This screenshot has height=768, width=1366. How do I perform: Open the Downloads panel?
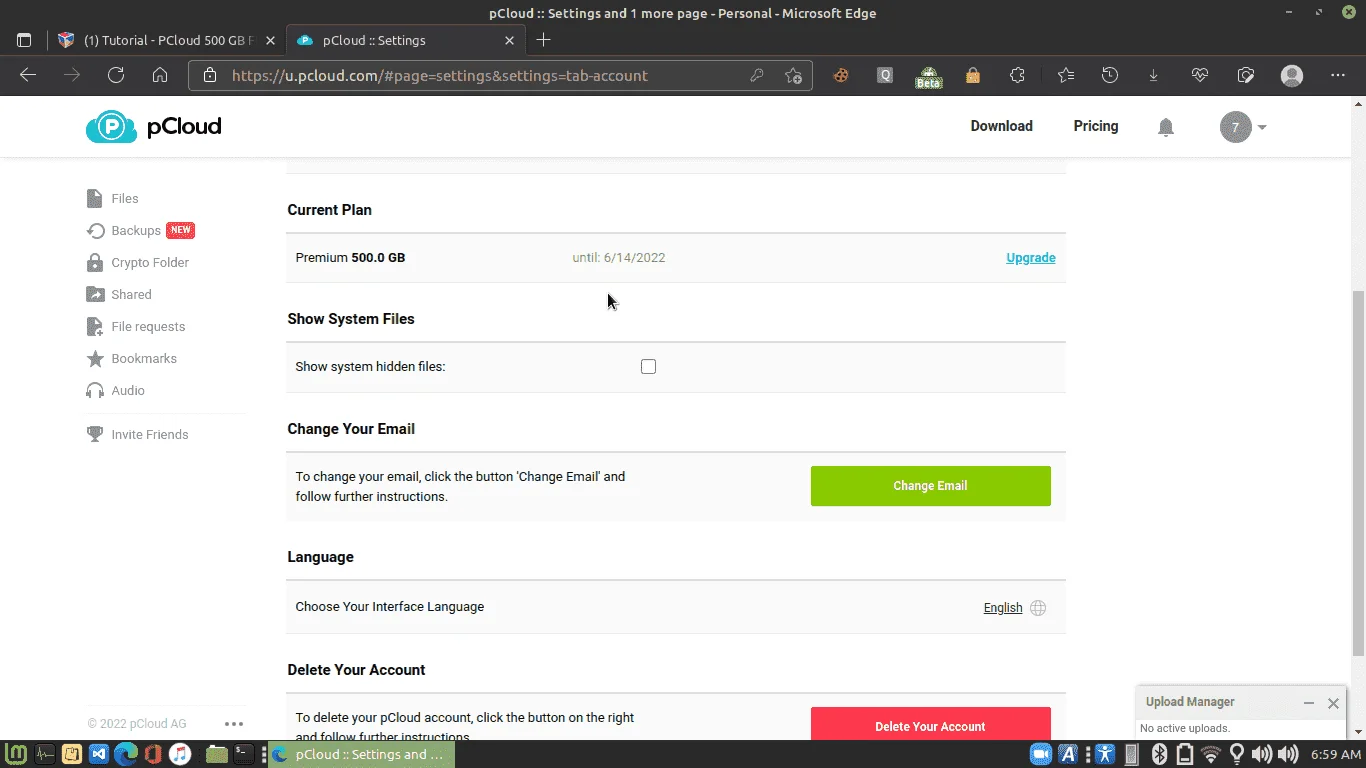[x=1154, y=75]
